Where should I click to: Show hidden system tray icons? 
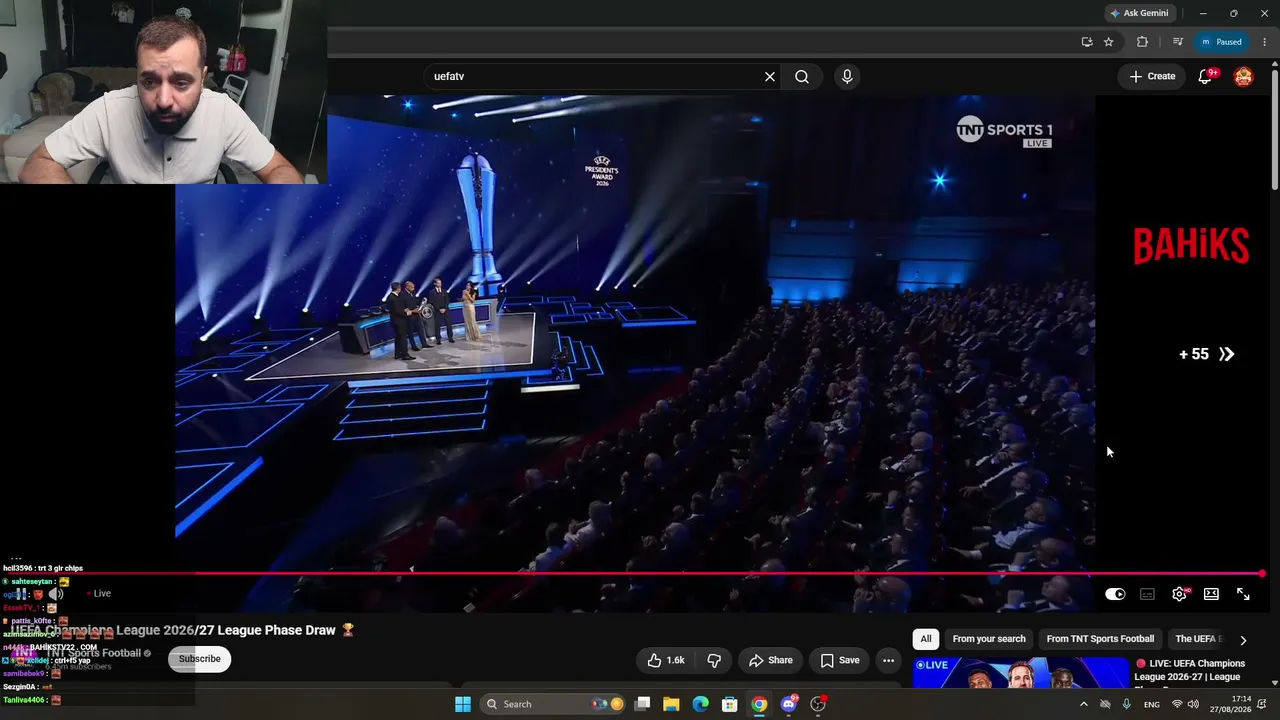point(1083,704)
